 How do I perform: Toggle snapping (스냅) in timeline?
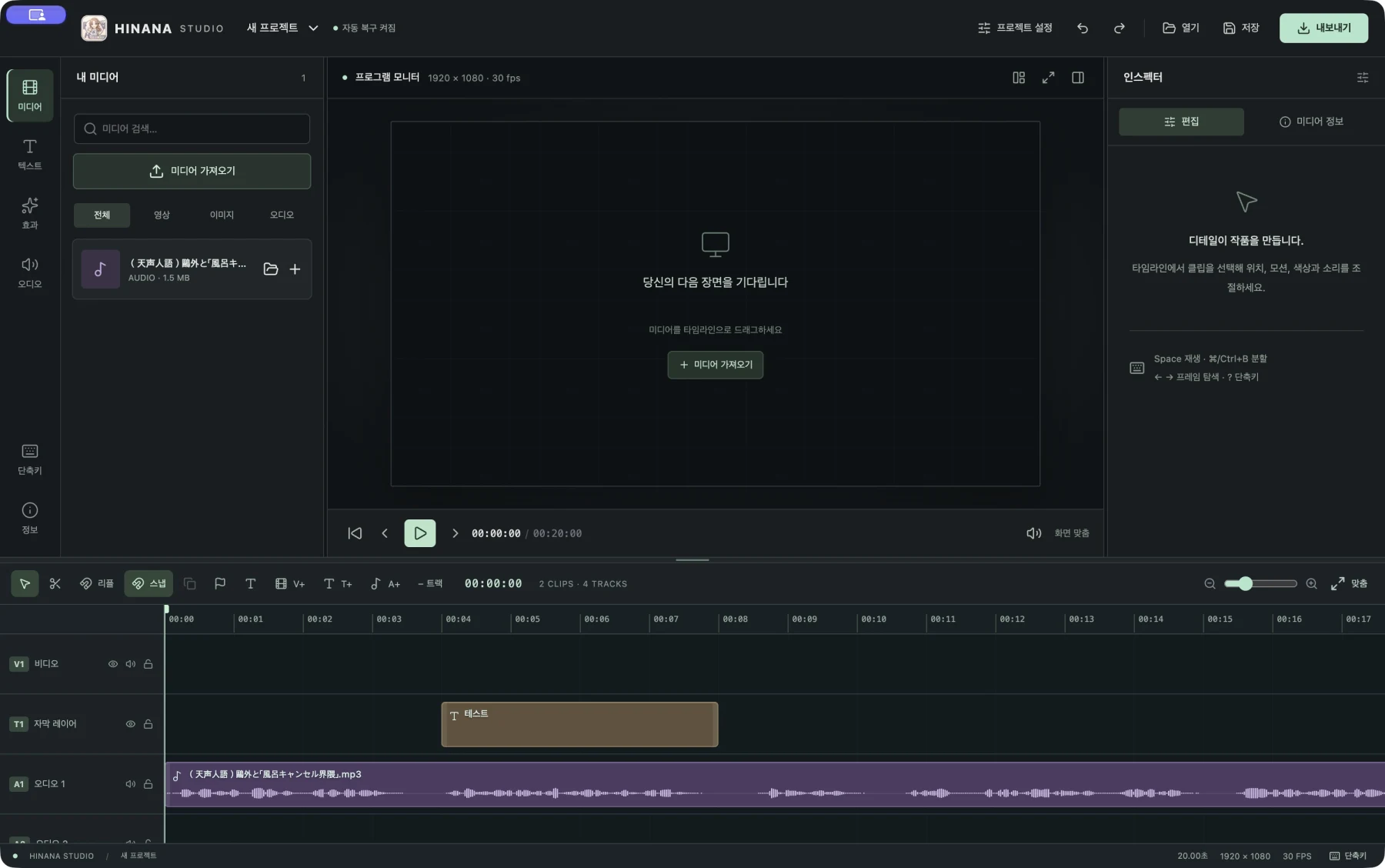click(149, 583)
